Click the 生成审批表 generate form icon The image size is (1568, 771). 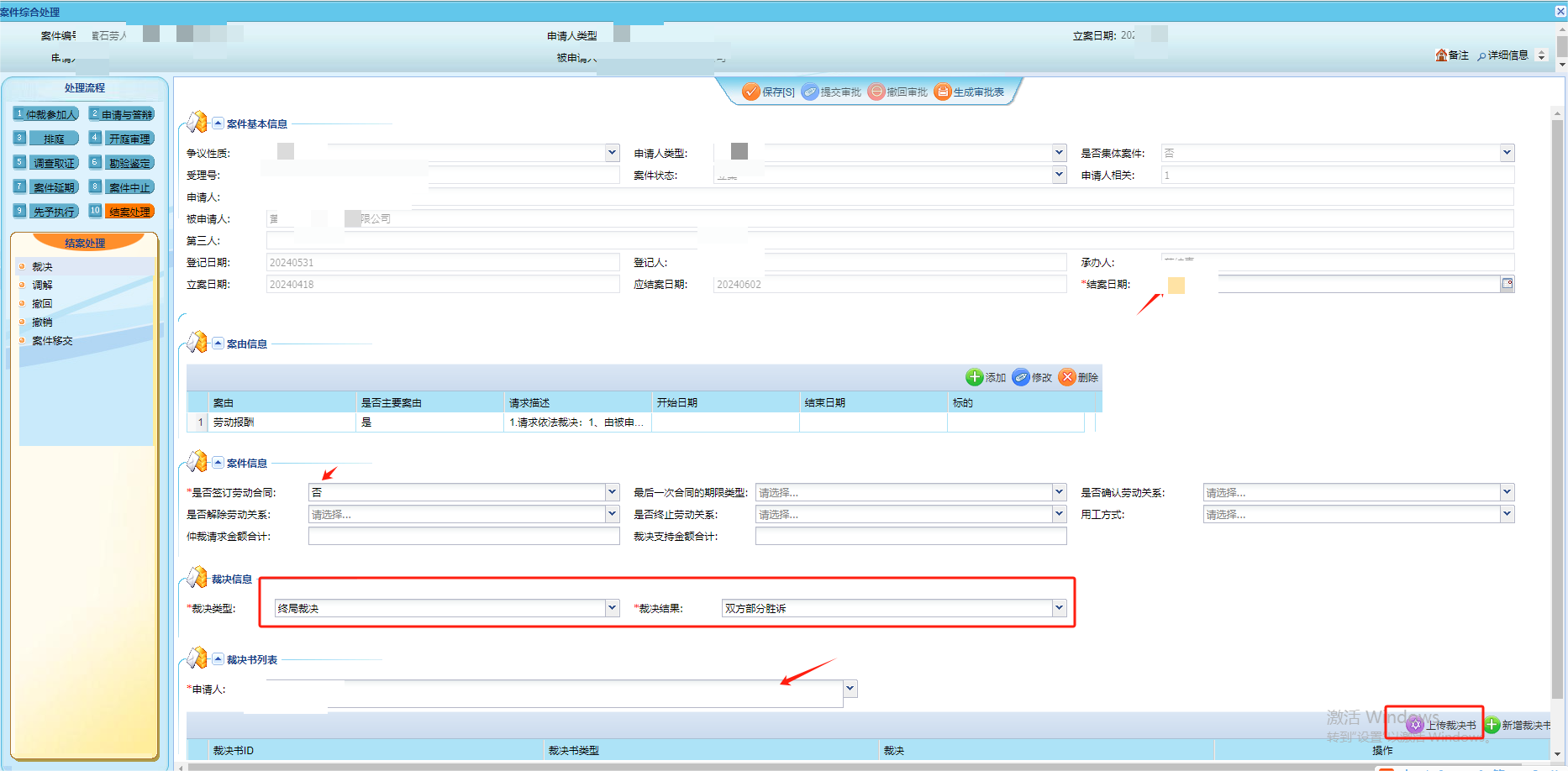coord(943,92)
